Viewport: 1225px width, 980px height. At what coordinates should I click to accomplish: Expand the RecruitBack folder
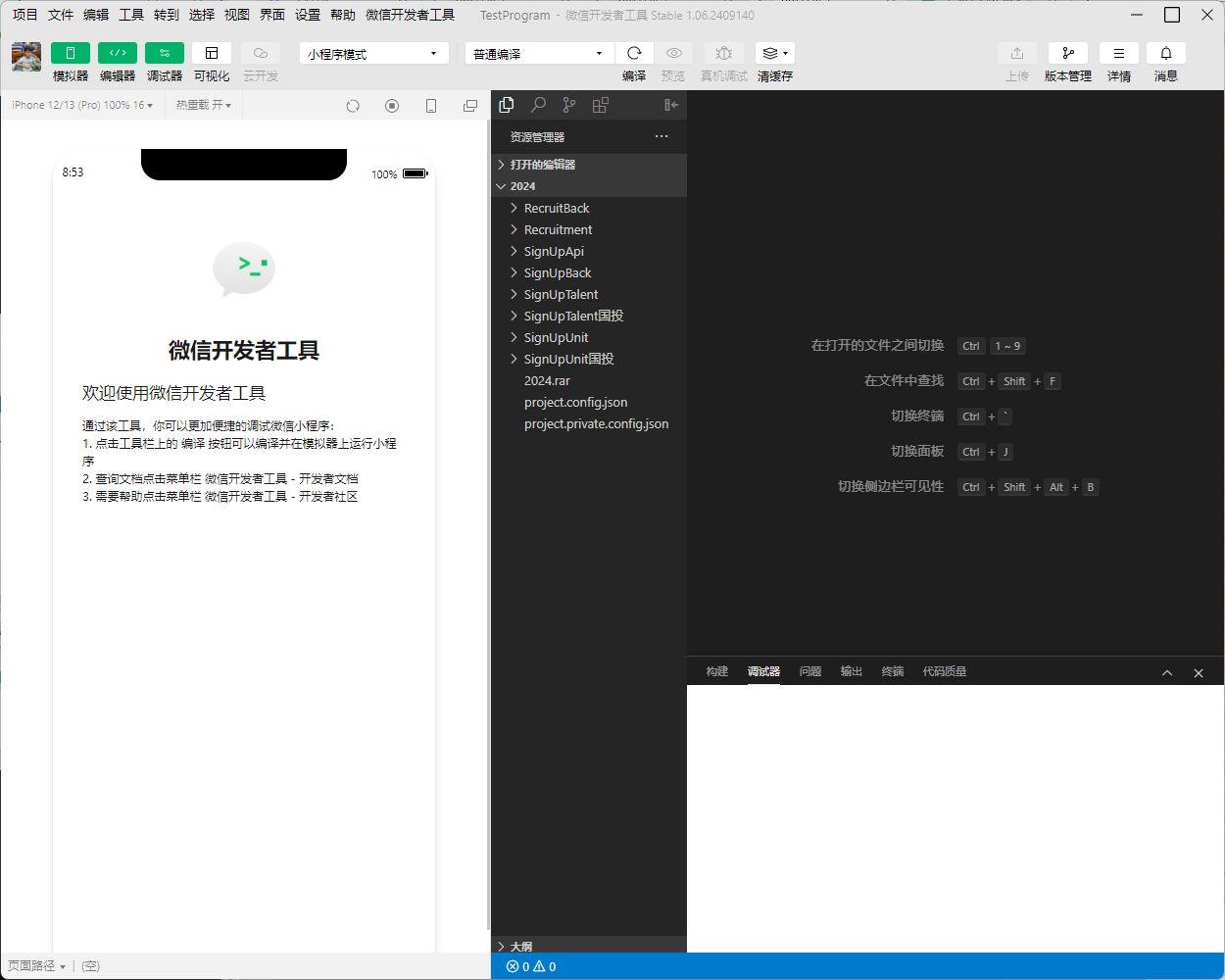coord(589,208)
